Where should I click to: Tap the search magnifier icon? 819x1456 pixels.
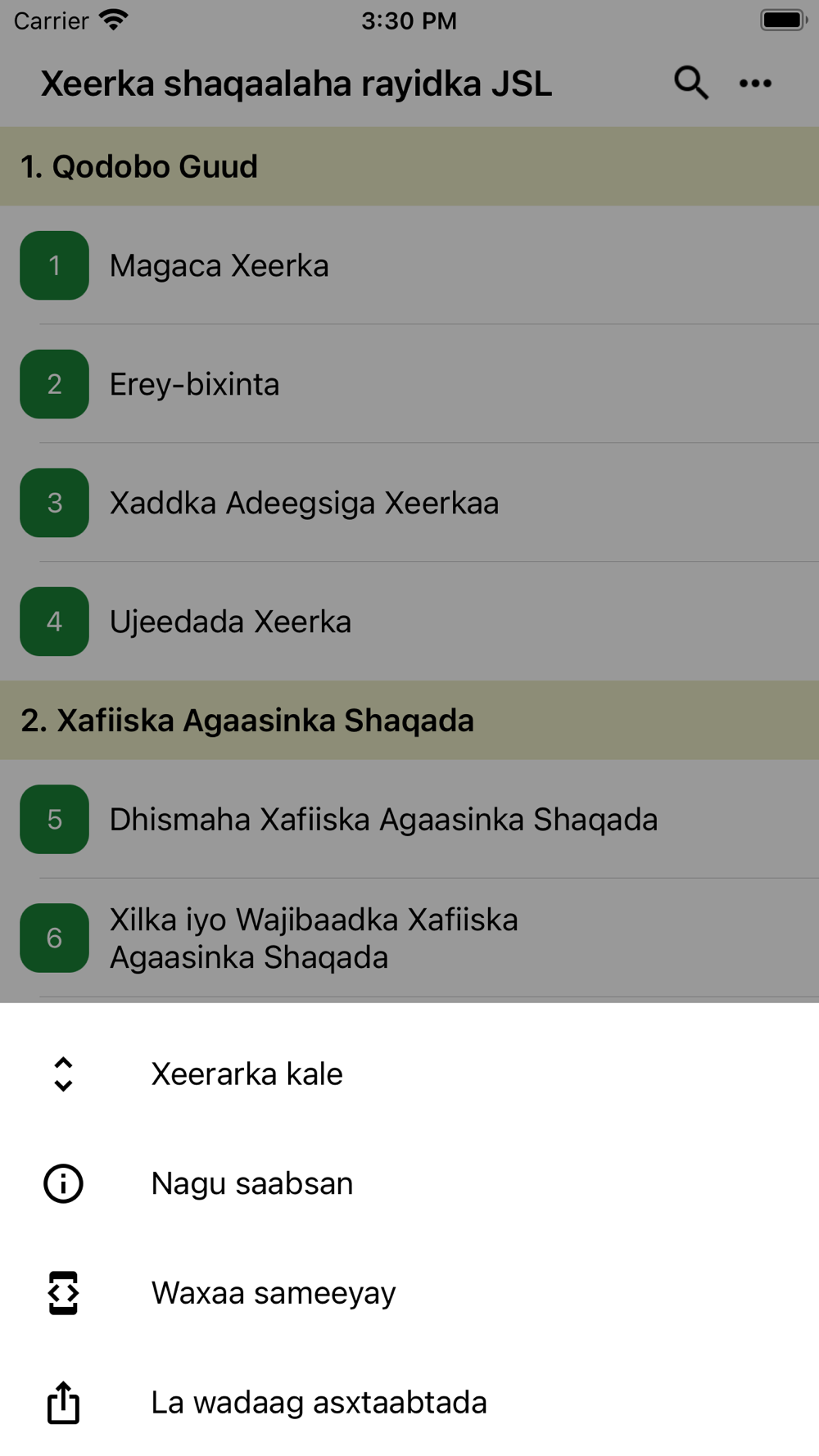click(x=690, y=83)
